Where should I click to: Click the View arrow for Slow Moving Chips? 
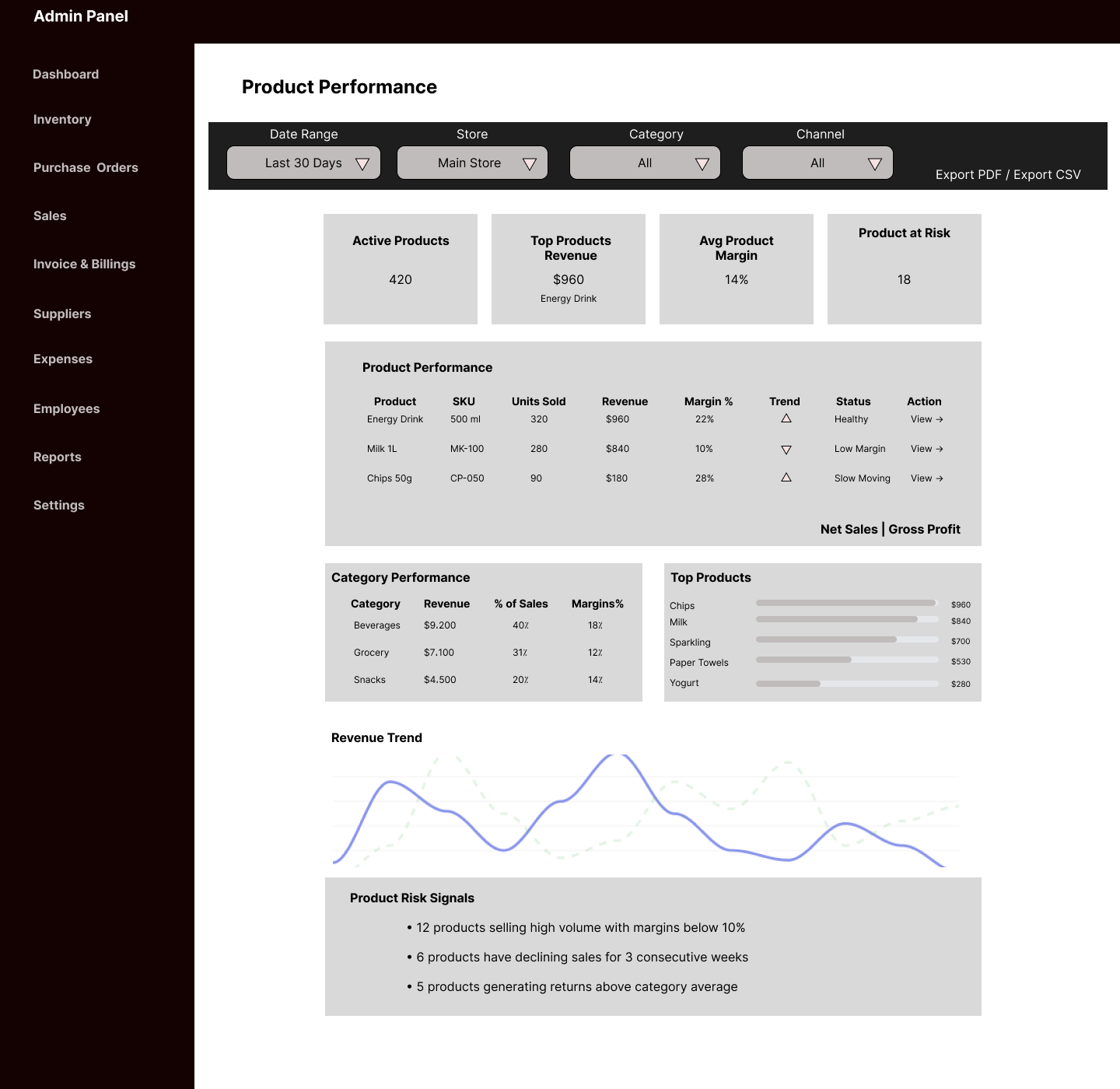pyautogui.click(x=926, y=478)
